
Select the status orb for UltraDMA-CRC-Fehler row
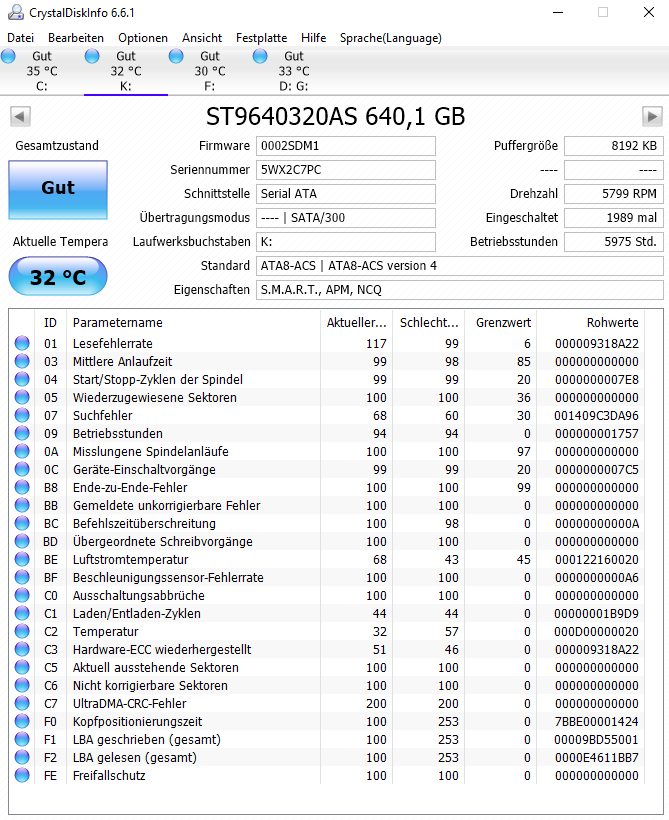click(22, 703)
